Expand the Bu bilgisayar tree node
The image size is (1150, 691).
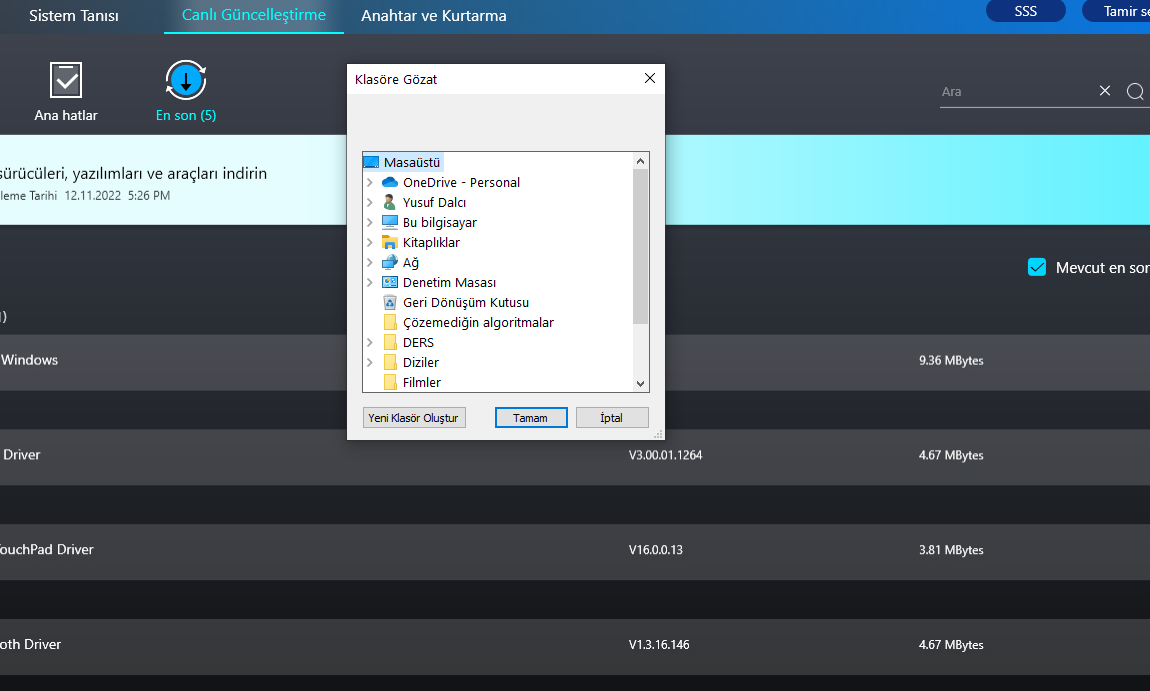(370, 222)
